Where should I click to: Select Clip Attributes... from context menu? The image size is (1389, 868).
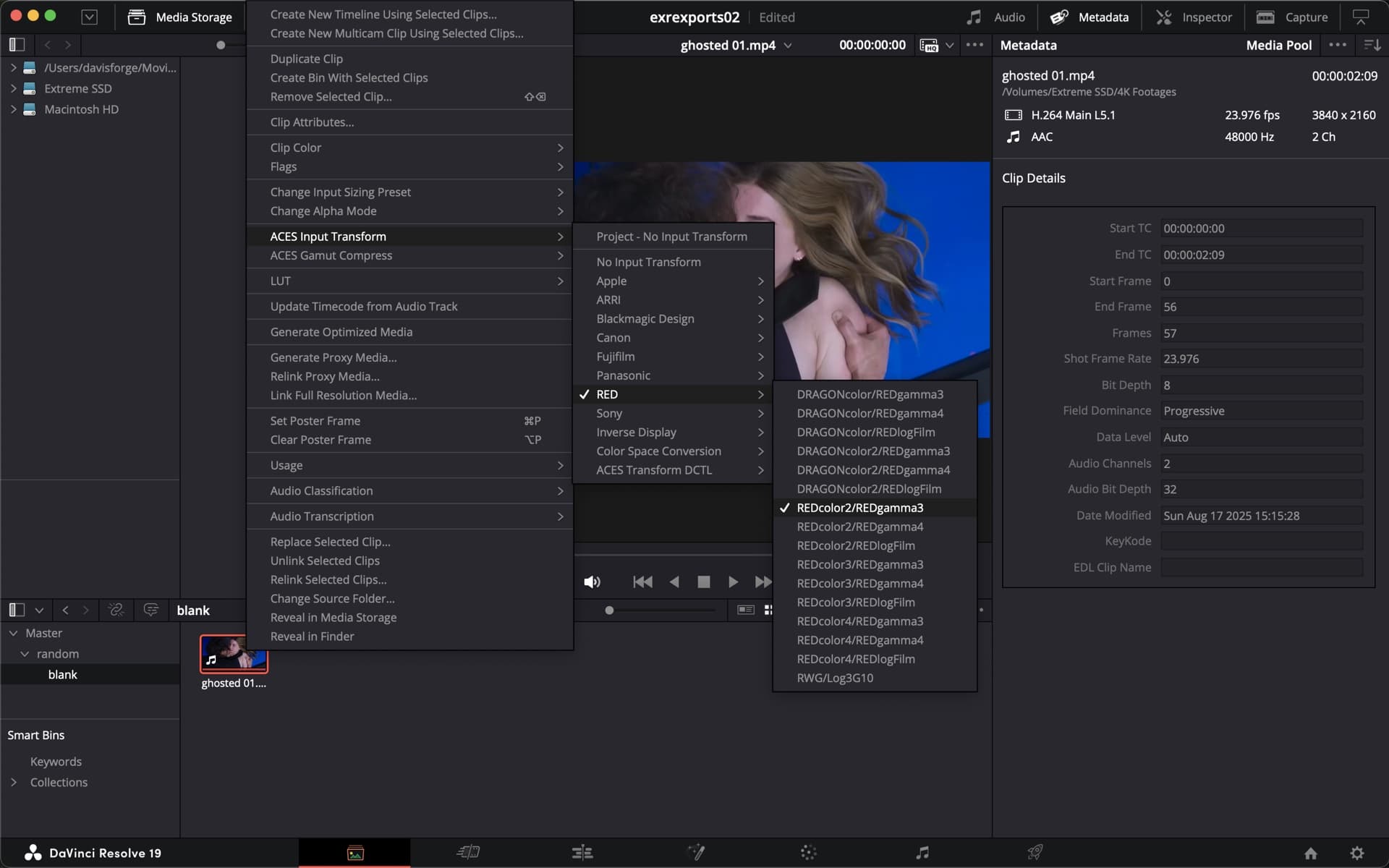point(409,122)
